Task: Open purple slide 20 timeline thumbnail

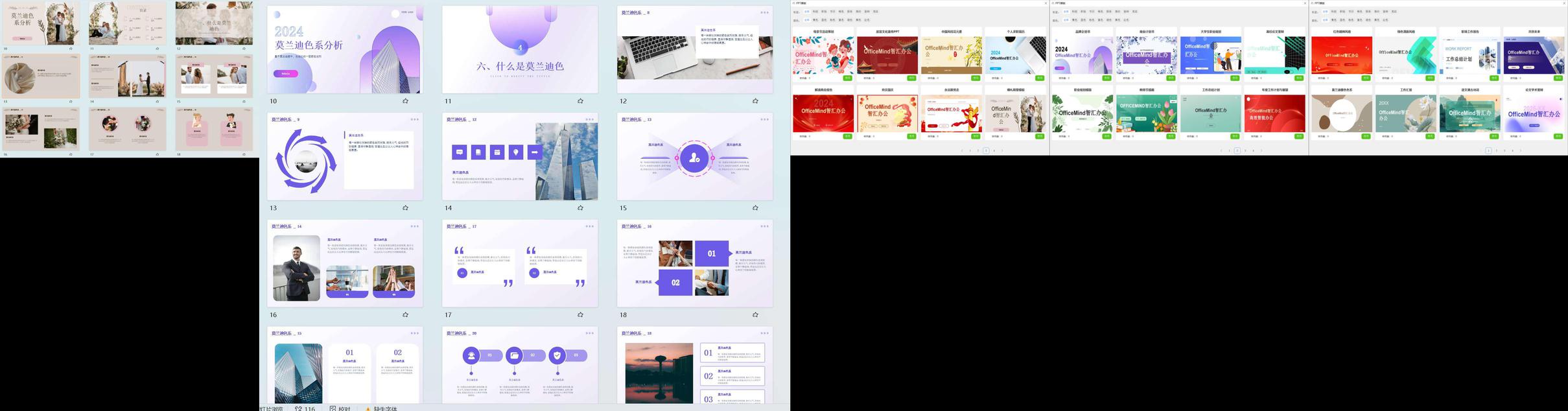Action: [x=520, y=365]
